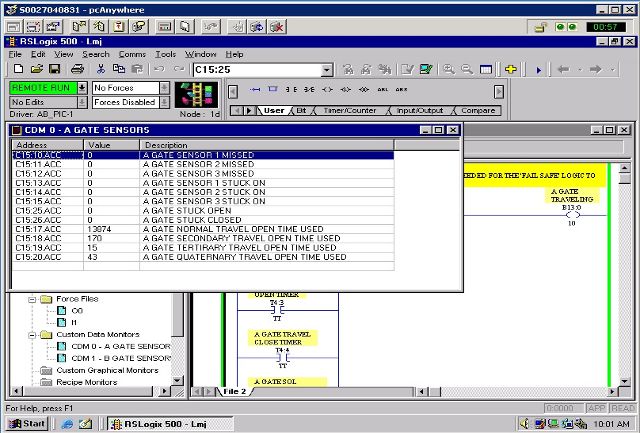Screen dimensions: 640x433
Task: Collapse the Force Files tree folder
Action: coord(32,299)
